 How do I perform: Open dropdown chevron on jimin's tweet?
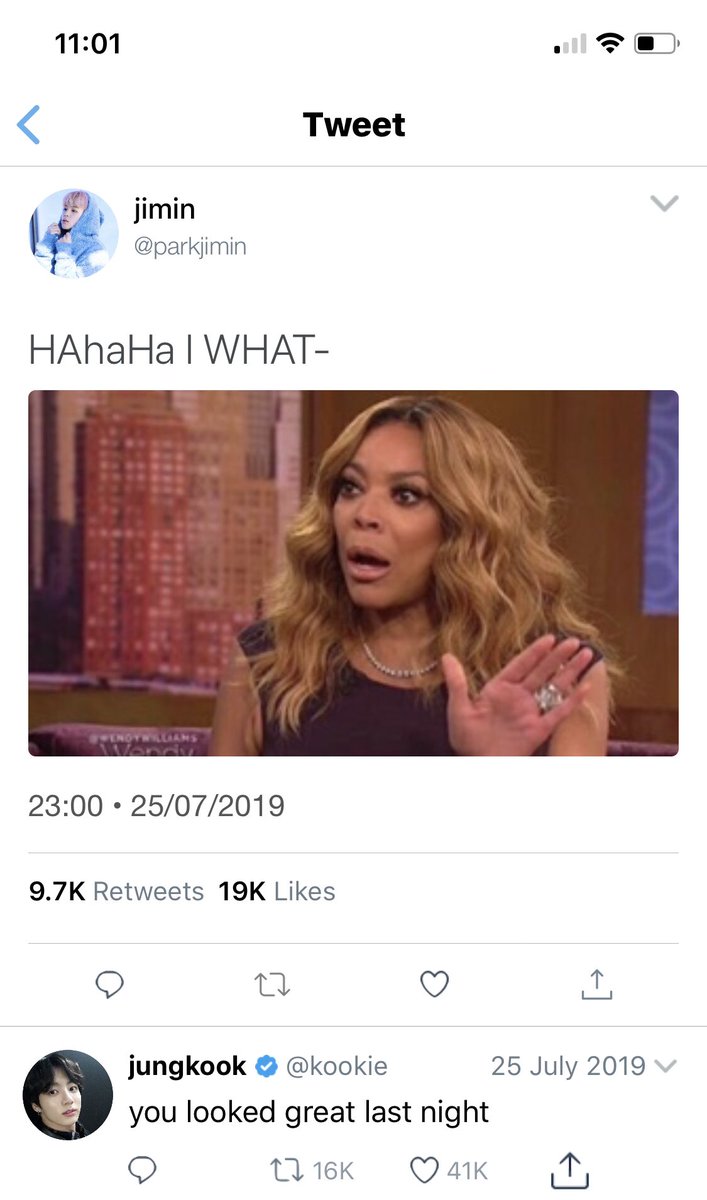coord(664,204)
